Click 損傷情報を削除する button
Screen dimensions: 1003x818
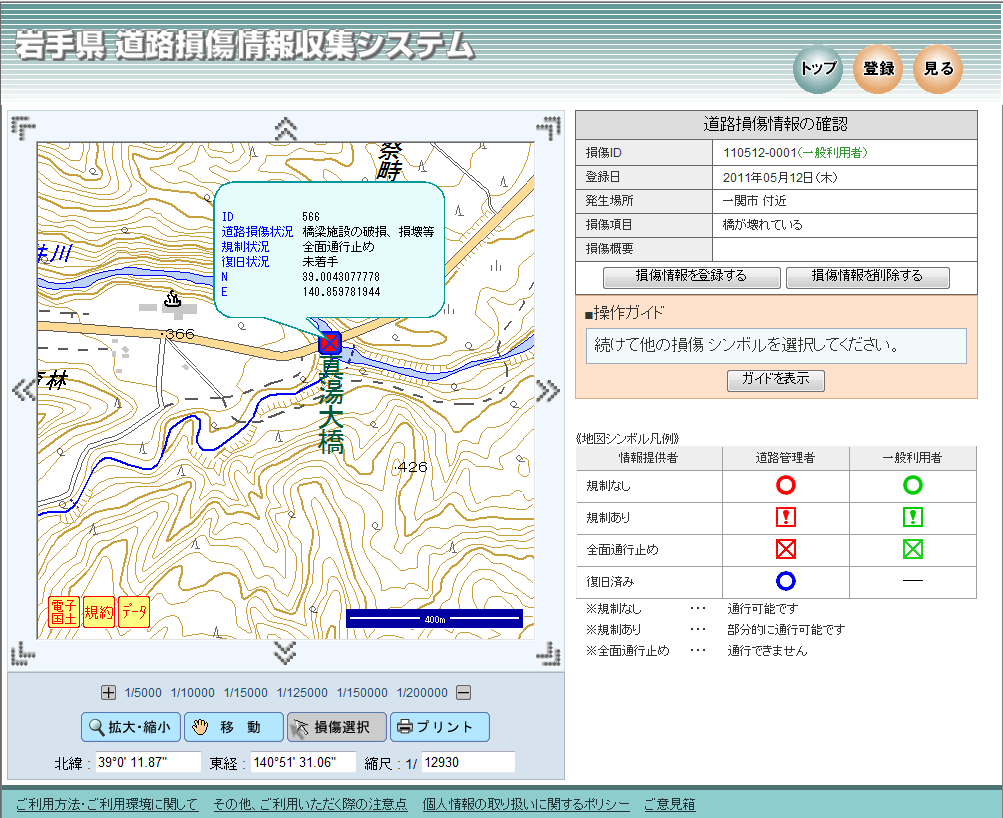867,276
